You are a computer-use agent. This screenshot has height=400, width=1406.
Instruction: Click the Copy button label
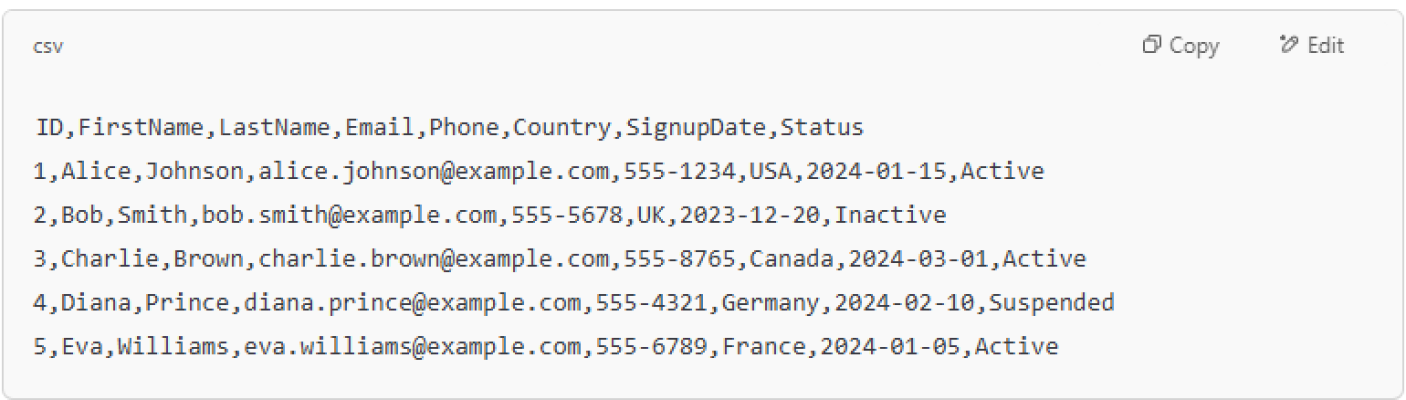pos(1194,46)
